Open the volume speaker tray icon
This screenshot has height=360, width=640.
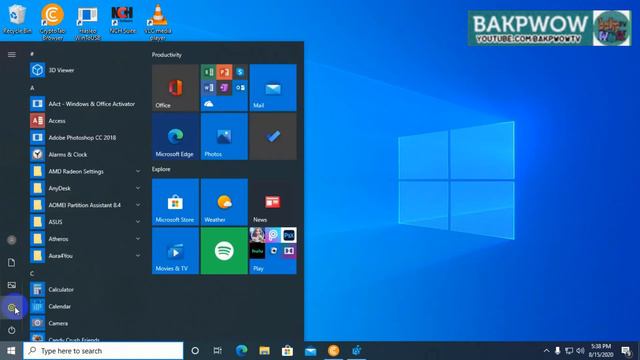(580, 351)
